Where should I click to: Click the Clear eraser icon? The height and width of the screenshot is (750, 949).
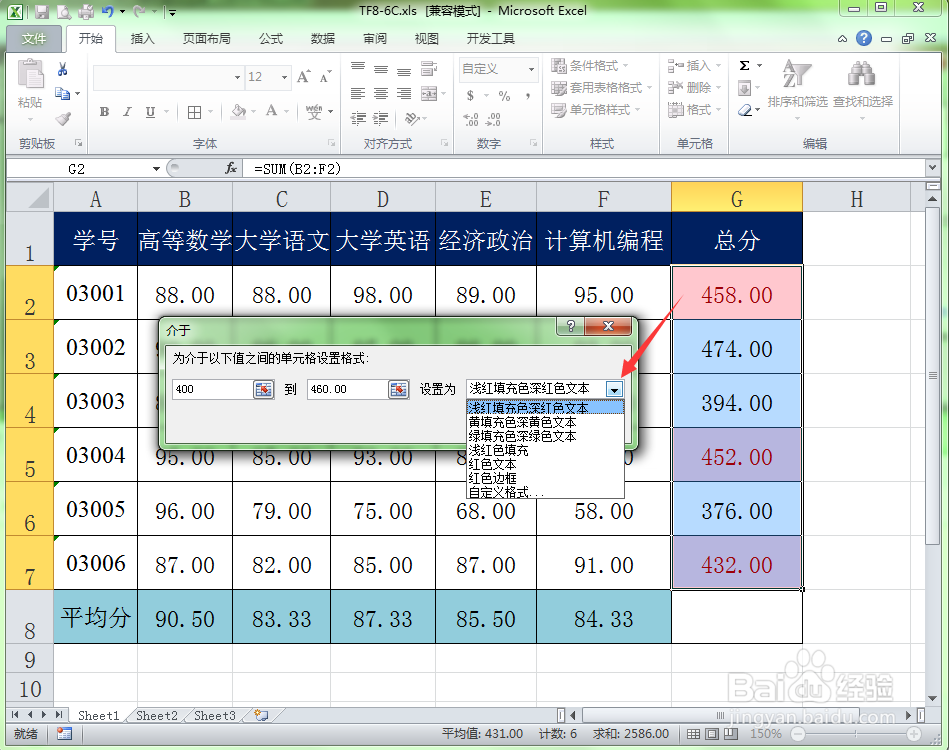coord(746,110)
